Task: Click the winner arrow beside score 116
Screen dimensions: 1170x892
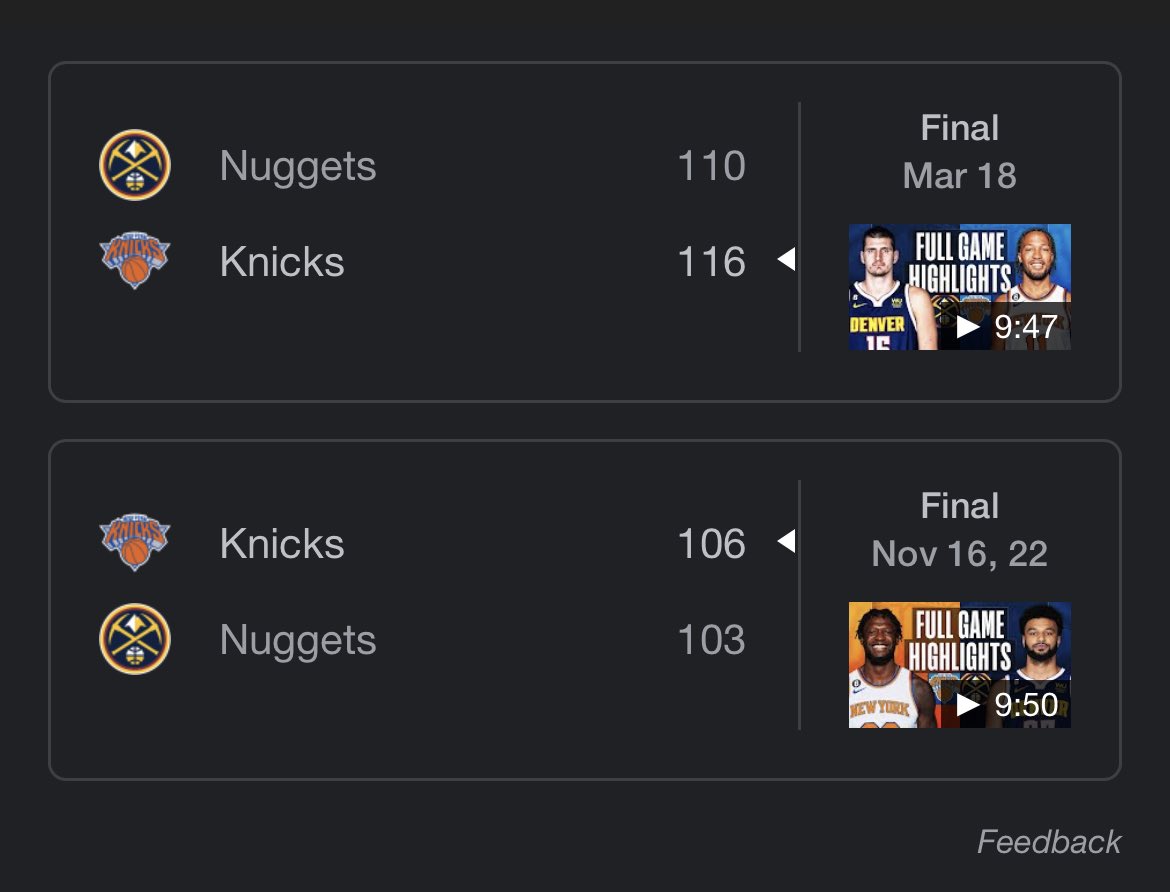Action: coord(786,262)
